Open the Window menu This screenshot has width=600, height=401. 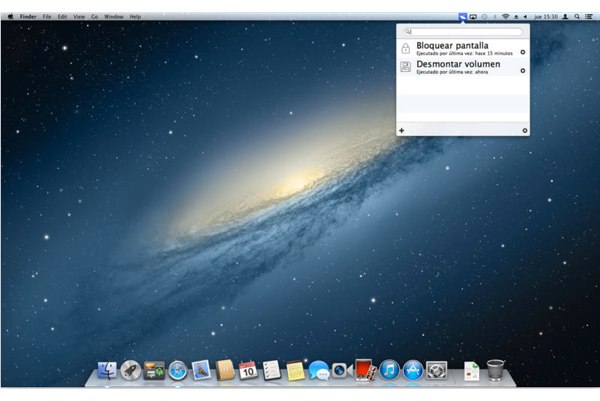[114, 16]
